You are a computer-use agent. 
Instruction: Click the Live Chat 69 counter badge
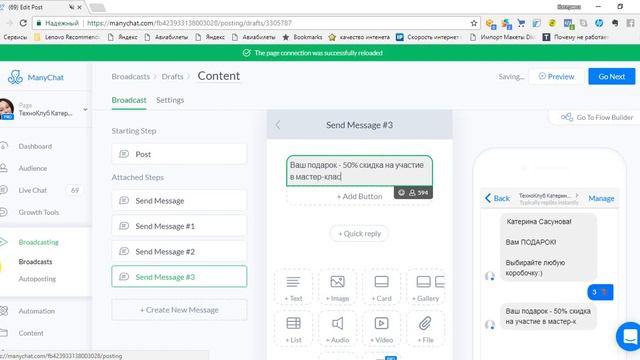click(75, 190)
